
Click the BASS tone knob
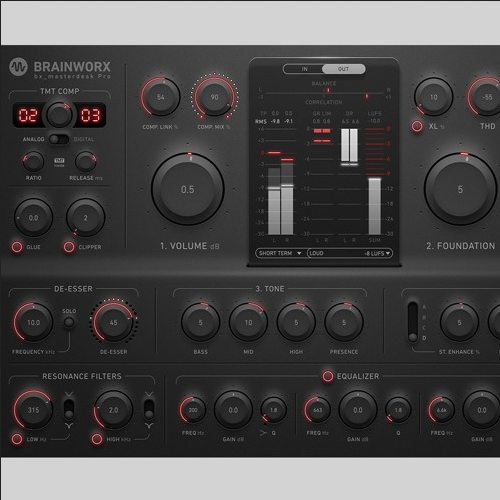[200, 322]
